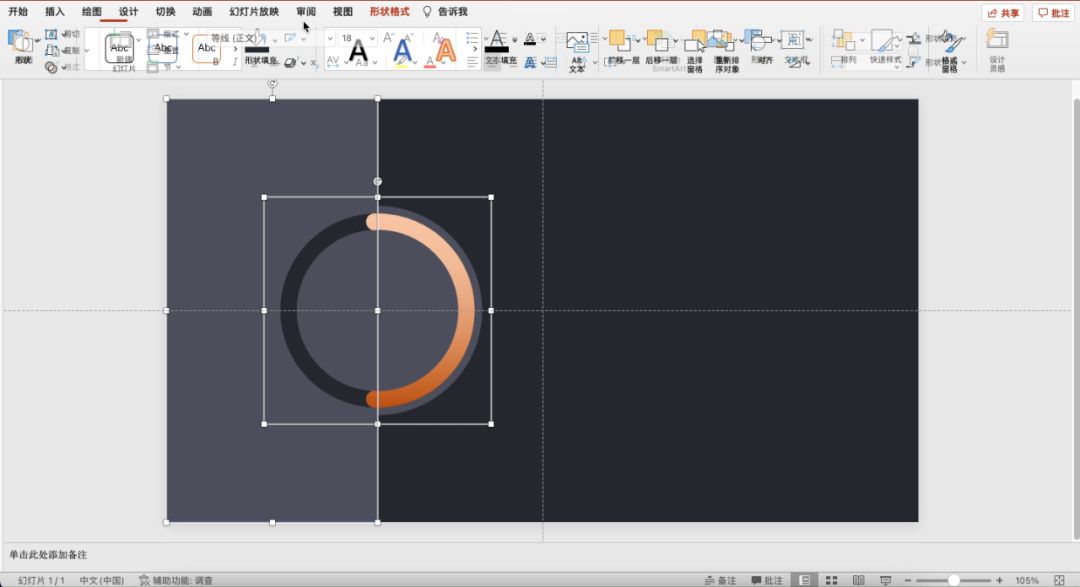1080x587 pixels.
Task: Choose the orange outlined A WordArt style
Action: [446, 52]
